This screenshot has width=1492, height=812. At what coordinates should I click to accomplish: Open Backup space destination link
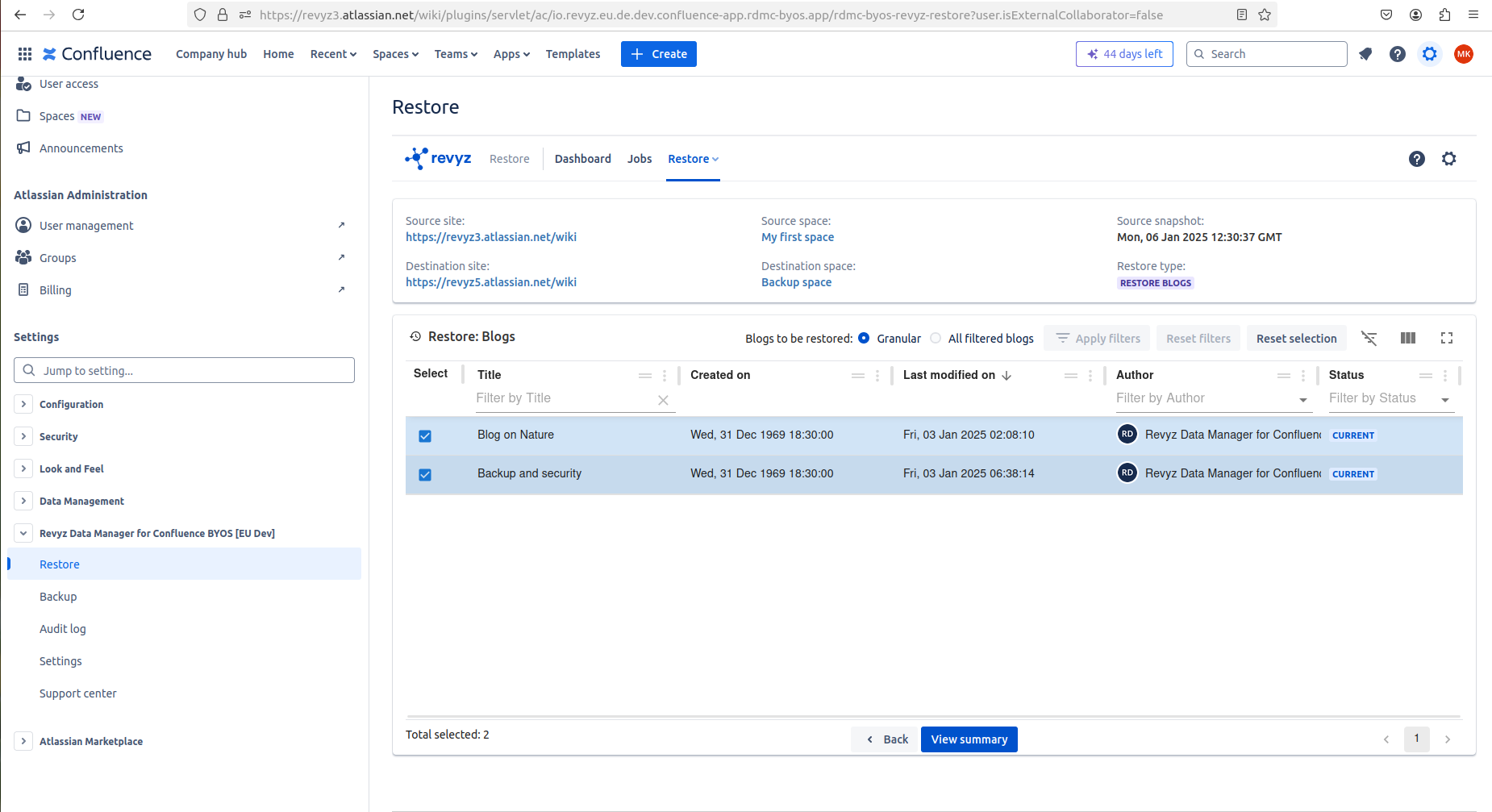tap(796, 282)
